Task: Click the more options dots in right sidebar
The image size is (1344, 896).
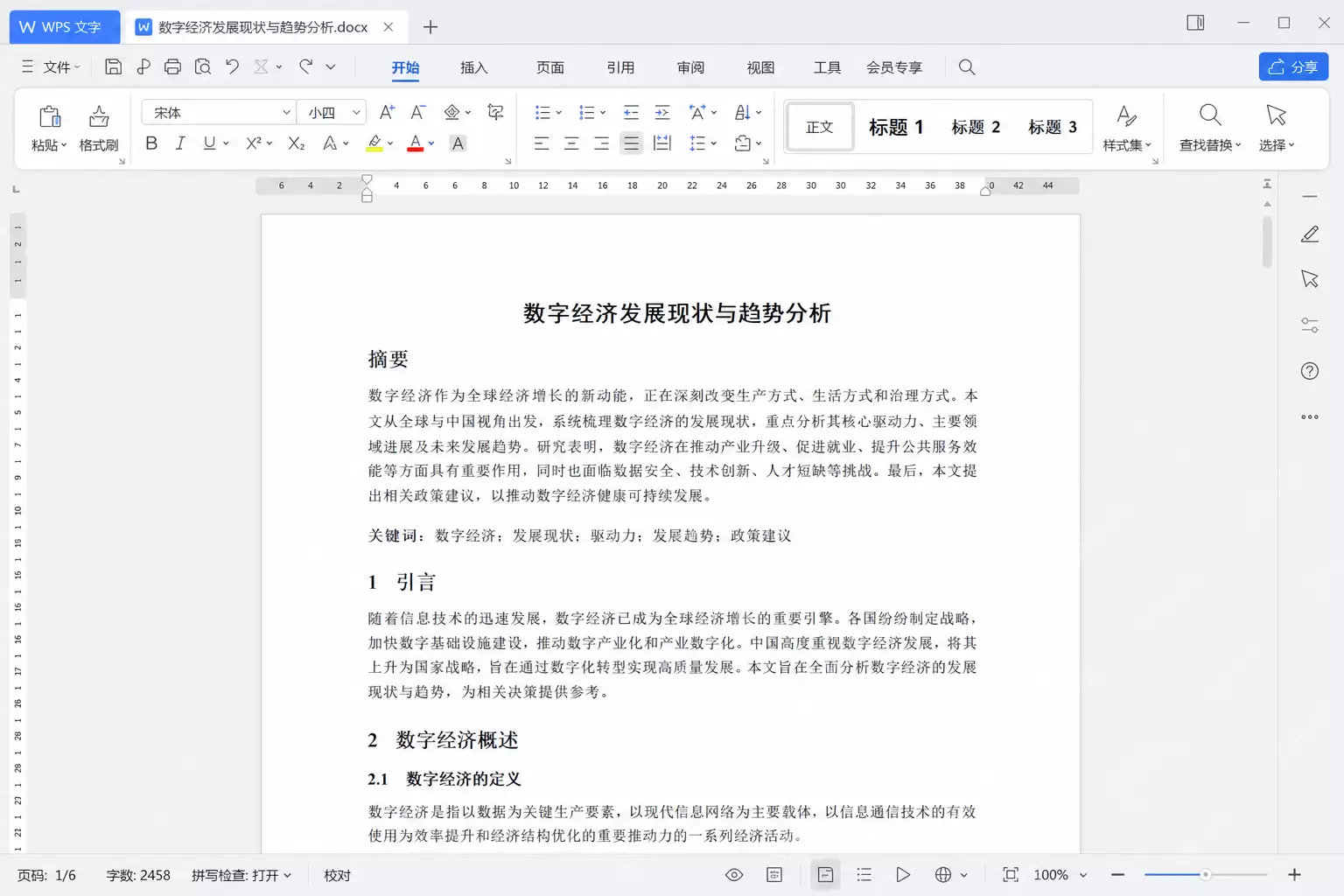Action: (x=1310, y=416)
